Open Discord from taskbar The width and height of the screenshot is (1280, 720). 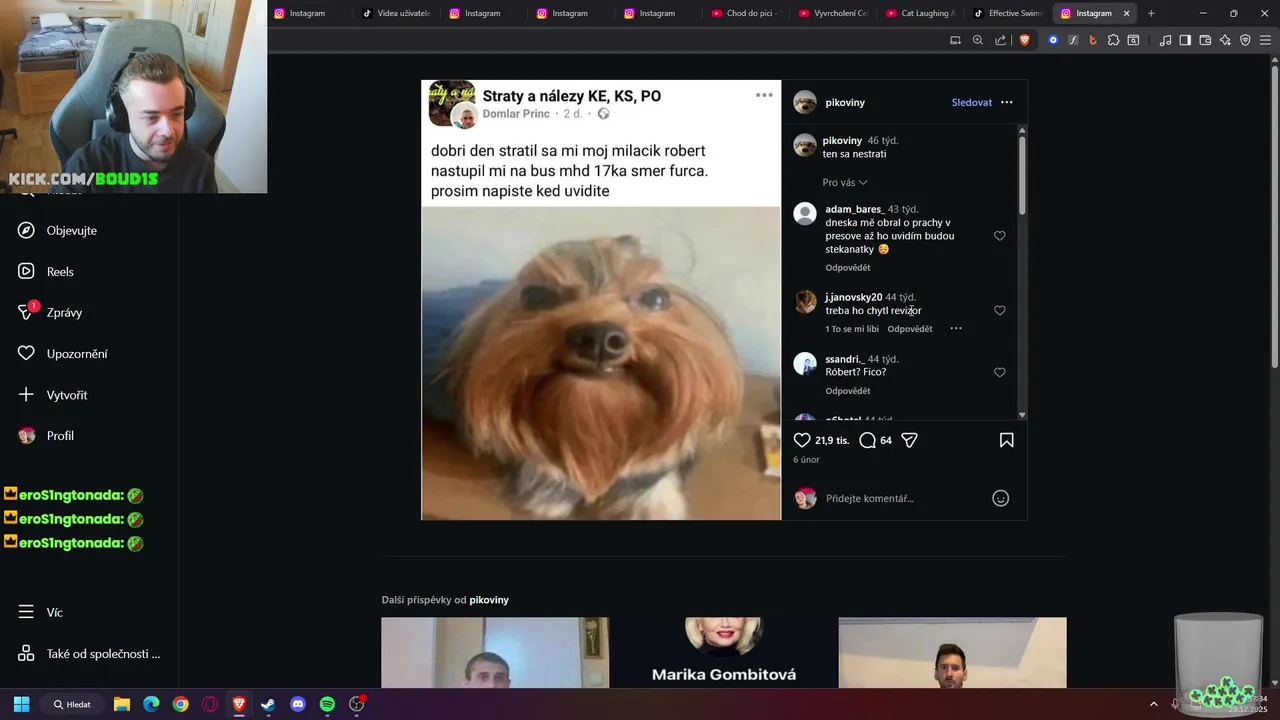coord(298,704)
